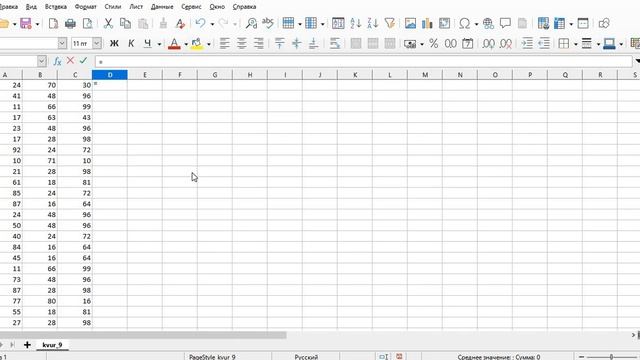Click Align Right icon
Image resolution: width=640 pixels, height=360 pixels.
pyautogui.click(x=259, y=43)
